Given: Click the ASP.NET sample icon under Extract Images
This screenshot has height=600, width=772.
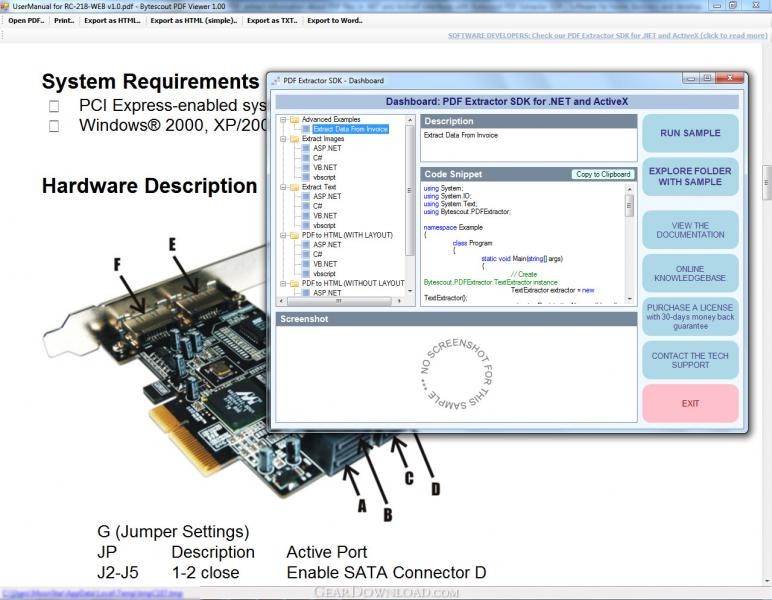Looking at the screenshot, I should [306, 148].
